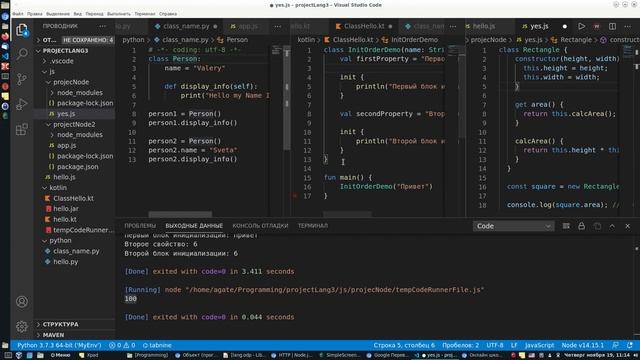Clear the output panel

tap(566, 226)
